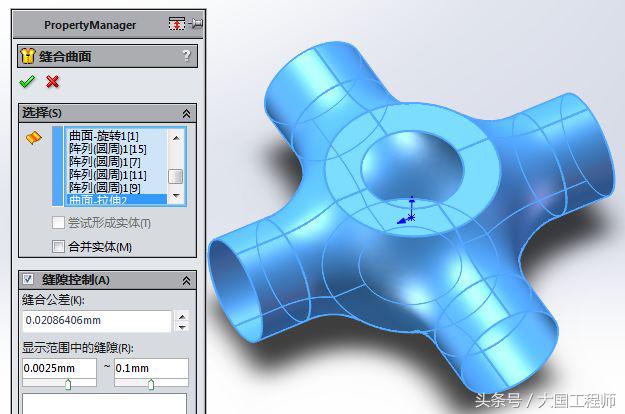Click the green checkmark OK button
This screenshot has width=625, height=414.
[27, 82]
